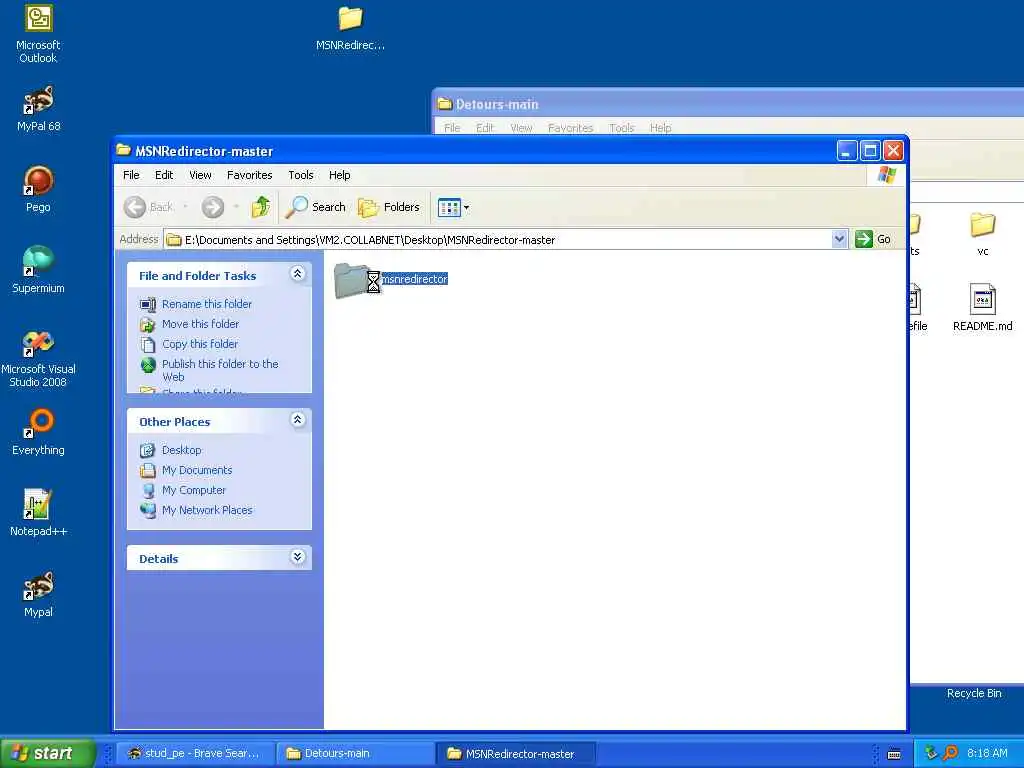Collapse File and Folder Tasks panel
The width and height of the screenshot is (1024, 768).
click(297, 274)
